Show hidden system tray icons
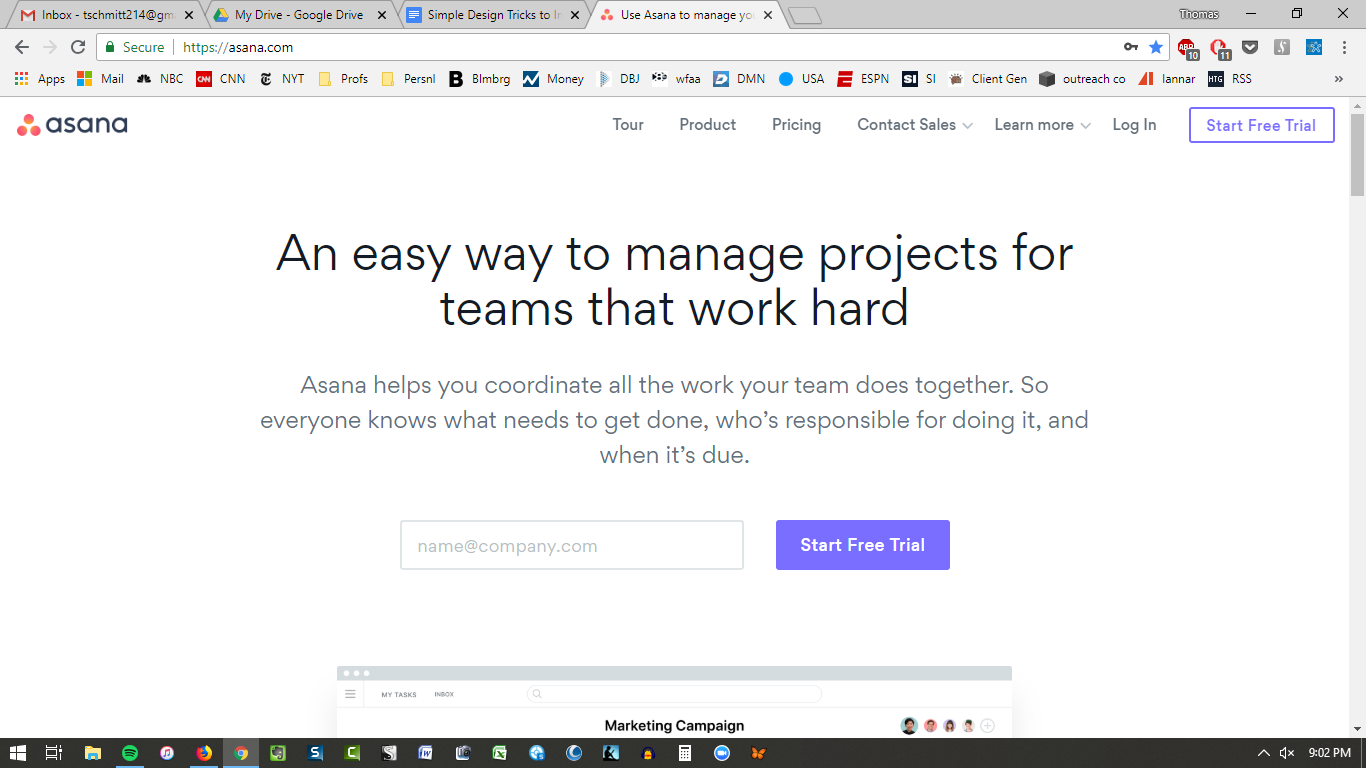Image resolution: width=1366 pixels, height=768 pixels. click(x=1263, y=753)
